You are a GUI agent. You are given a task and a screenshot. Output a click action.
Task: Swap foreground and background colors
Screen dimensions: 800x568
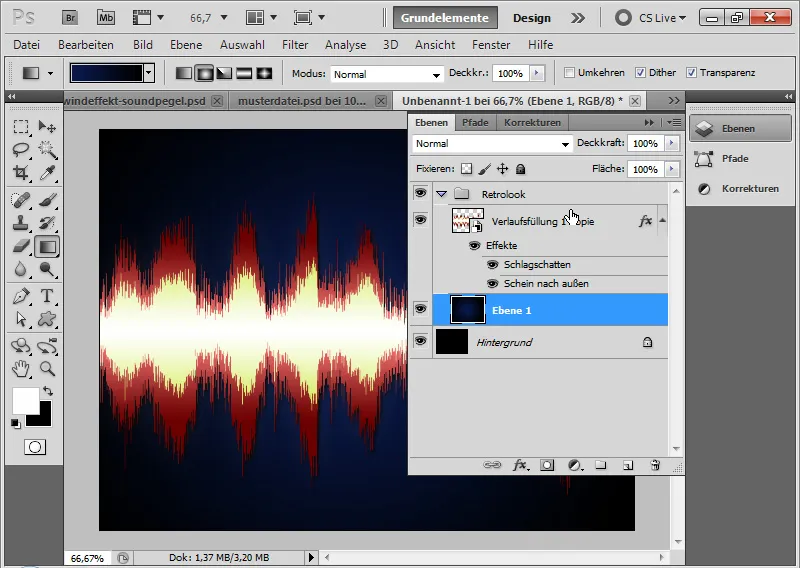[x=48, y=391]
